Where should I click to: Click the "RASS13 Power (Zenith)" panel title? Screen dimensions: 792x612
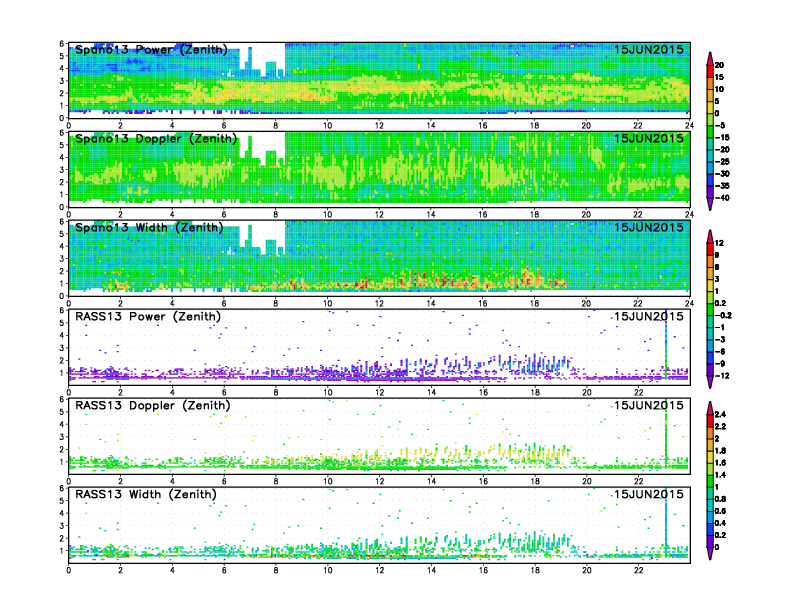pyautogui.click(x=148, y=317)
